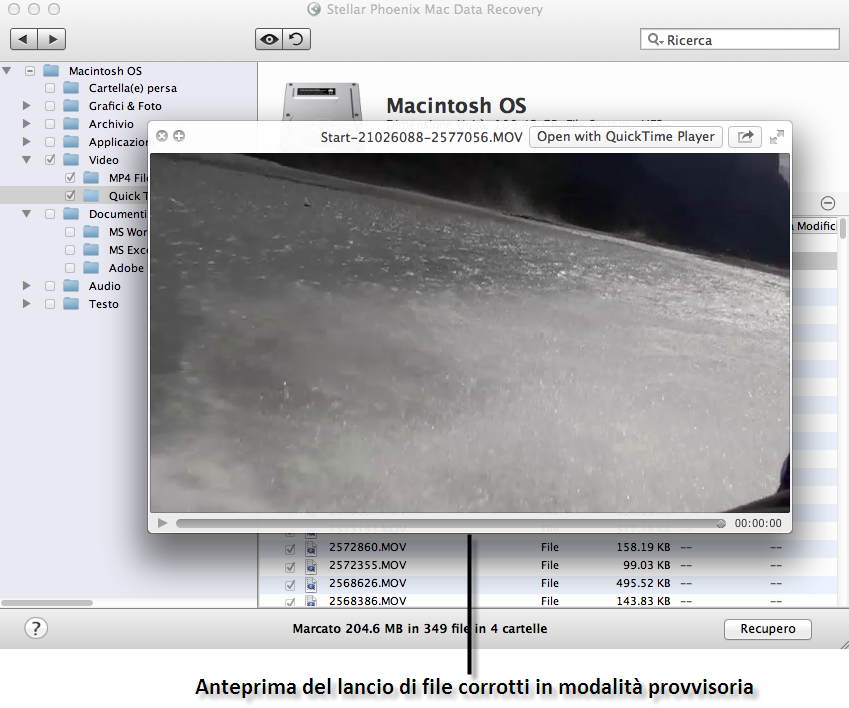Enter full screen with diagonal arrows icon
849x708 pixels.
point(776,137)
